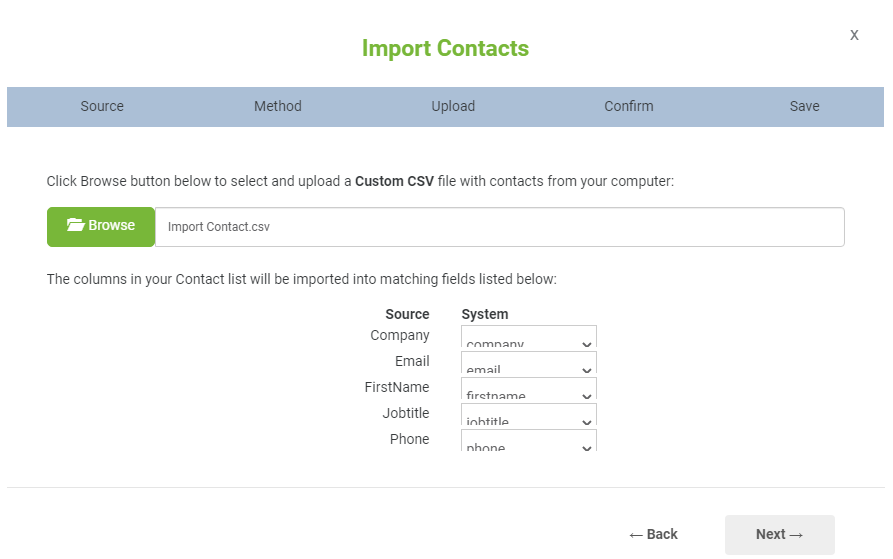Open the company system field dropdown
The image size is (893, 559).
[529, 337]
